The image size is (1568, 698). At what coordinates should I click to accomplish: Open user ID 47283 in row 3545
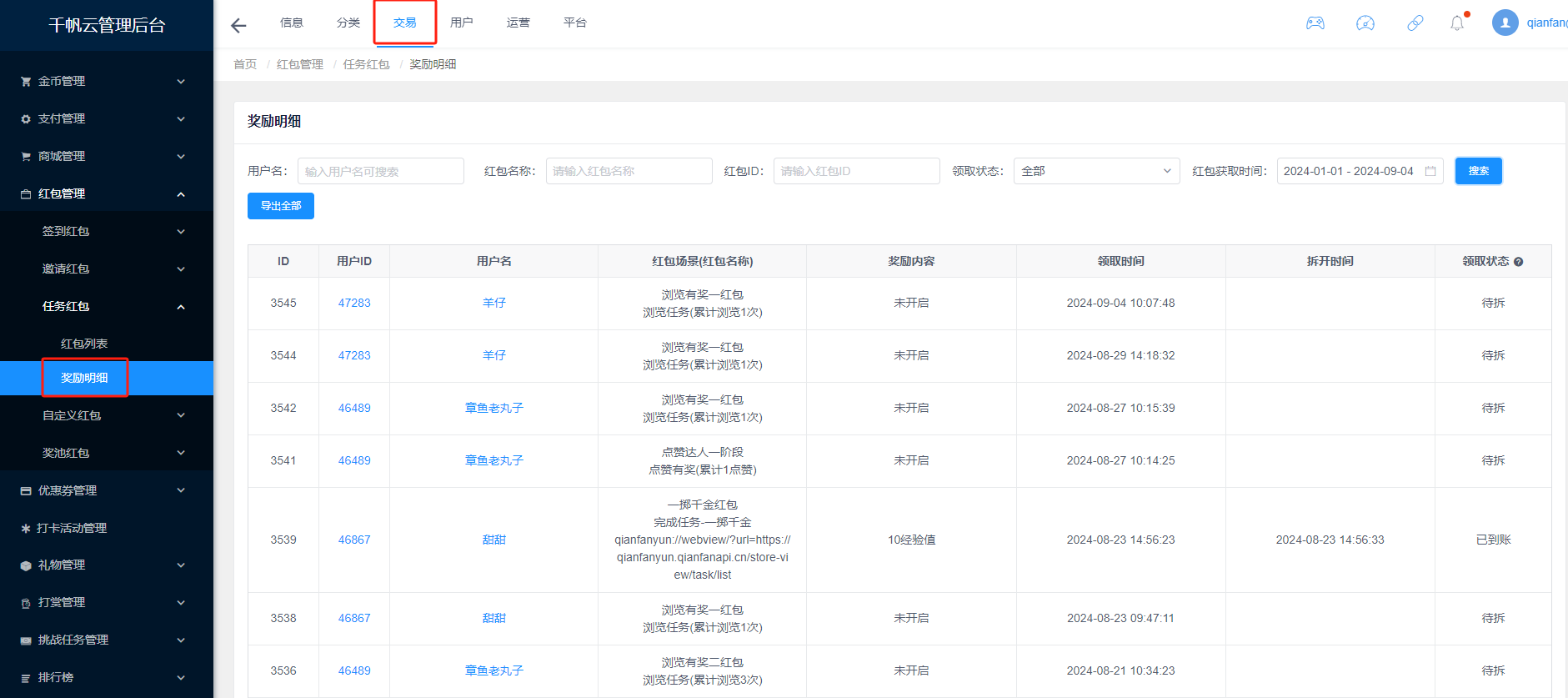click(354, 303)
